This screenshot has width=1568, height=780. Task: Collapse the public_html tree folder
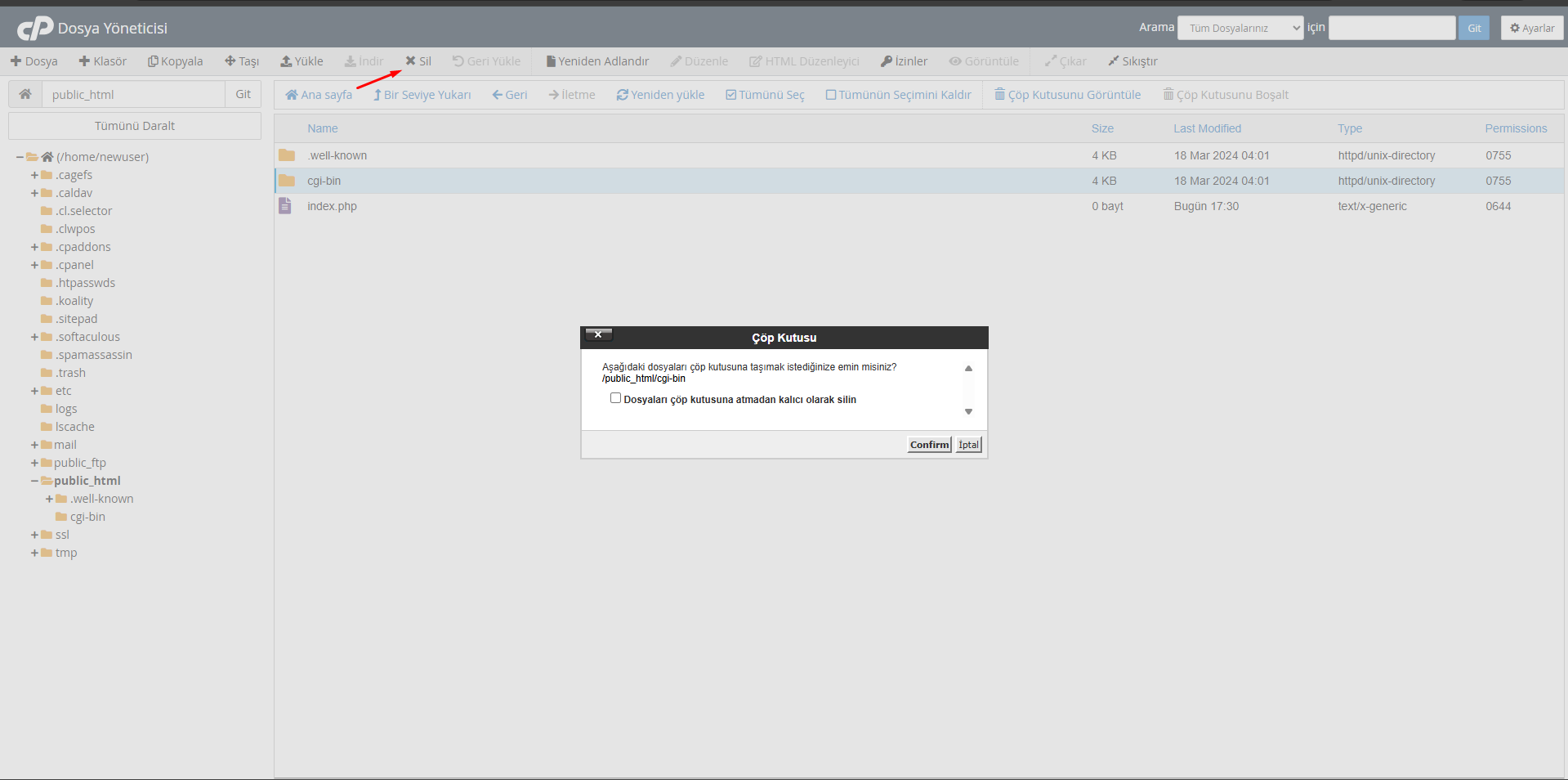[x=34, y=481]
